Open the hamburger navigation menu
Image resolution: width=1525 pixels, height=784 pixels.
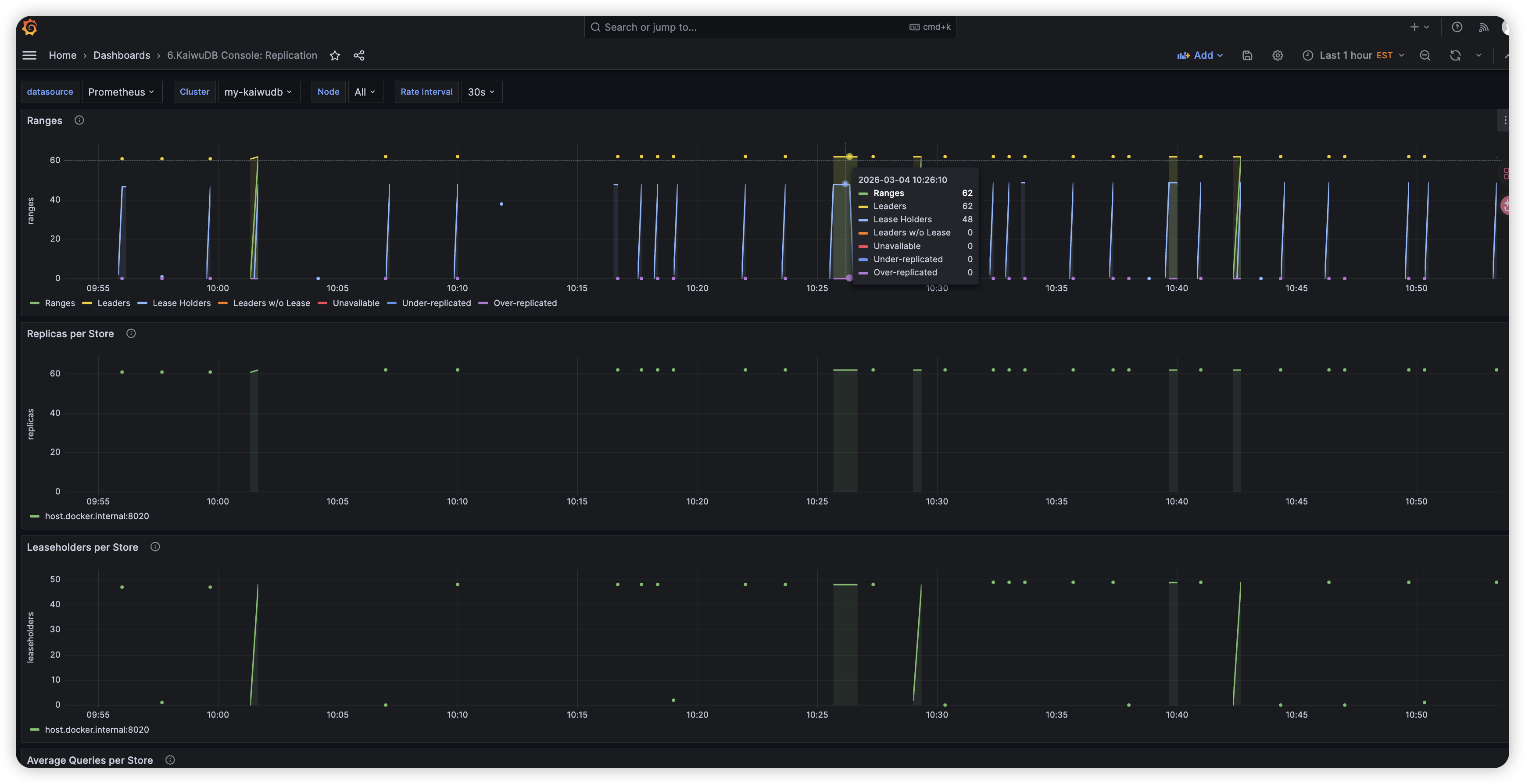click(x=29, y=55)
